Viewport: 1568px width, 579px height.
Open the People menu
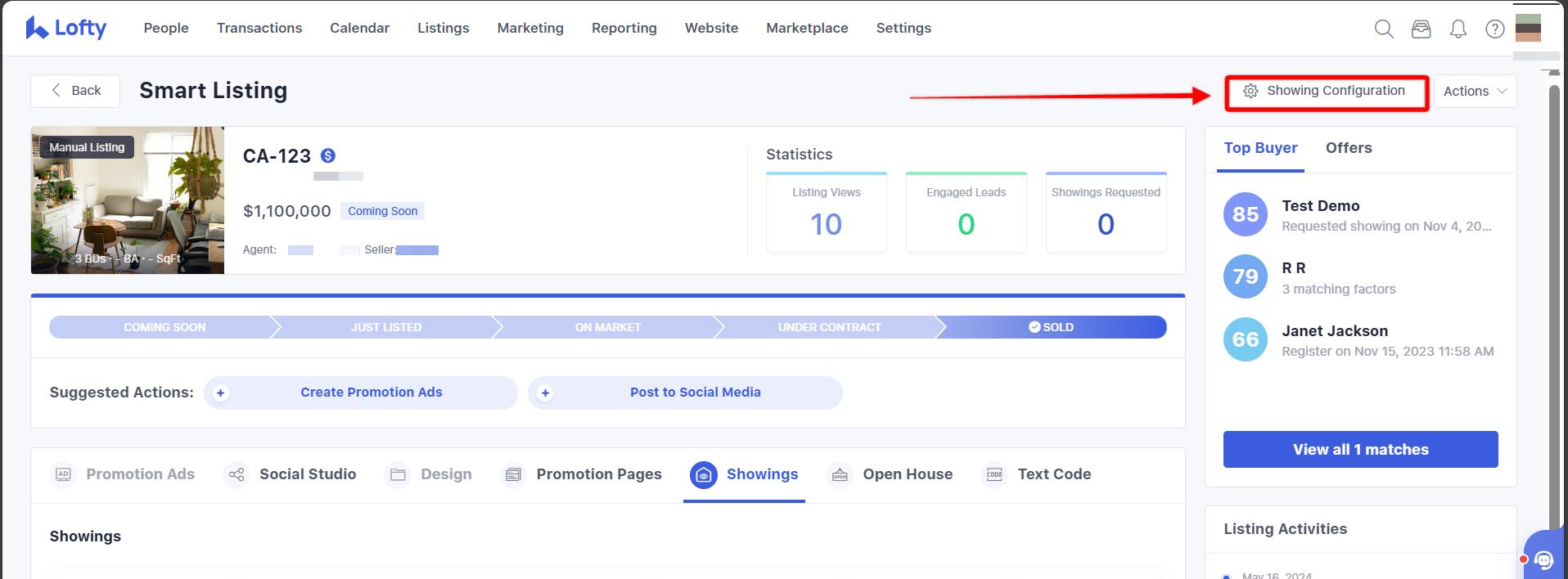pyautogui.click(x=166, y=28)
